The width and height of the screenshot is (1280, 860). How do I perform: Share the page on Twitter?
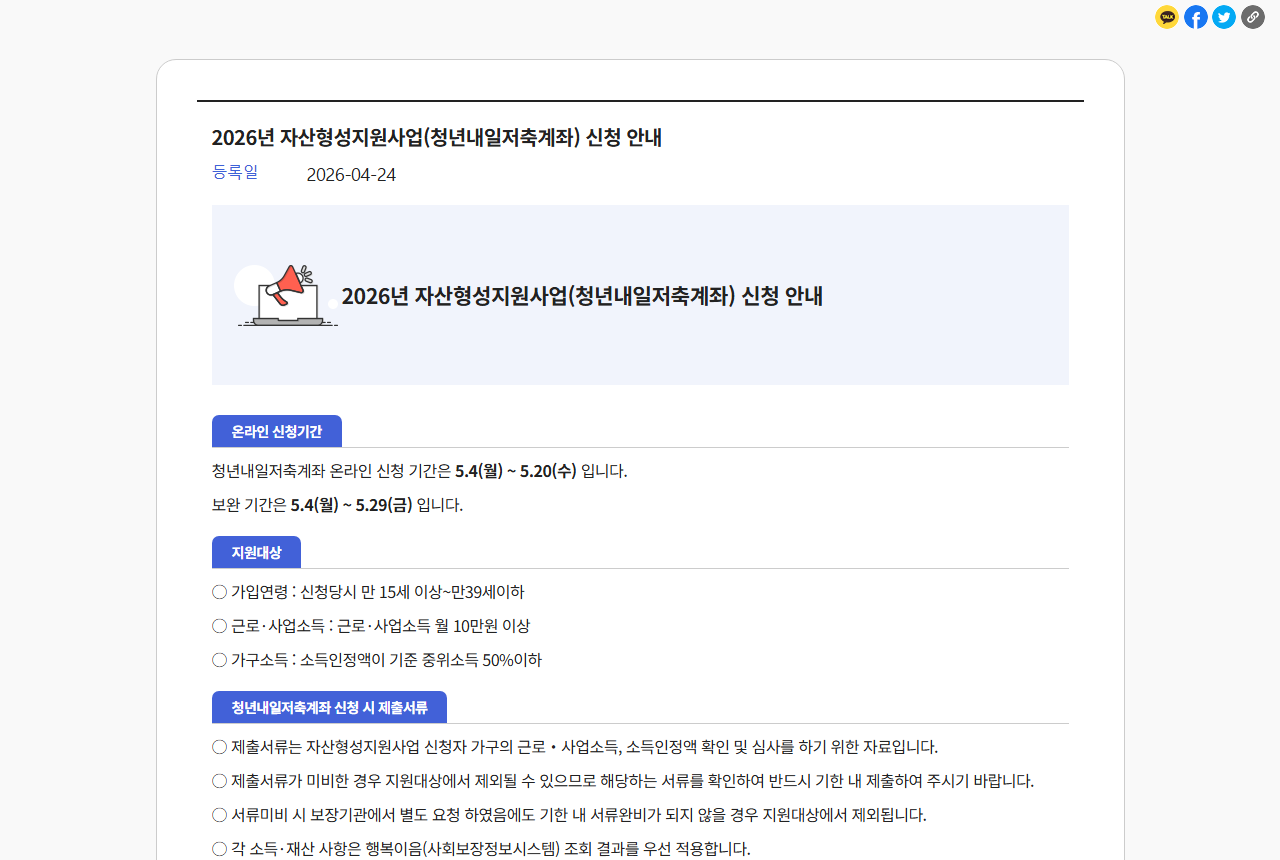click(x=1224, y=17)
